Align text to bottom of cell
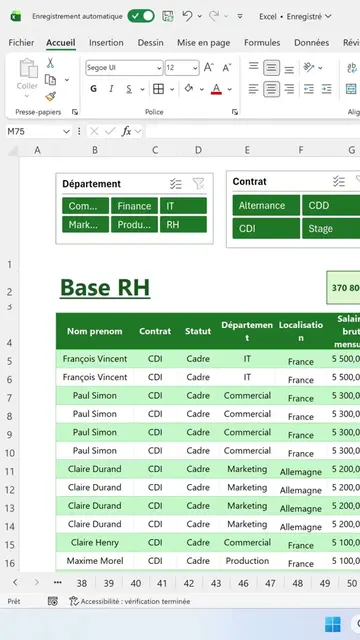 (x=289, y=70)
